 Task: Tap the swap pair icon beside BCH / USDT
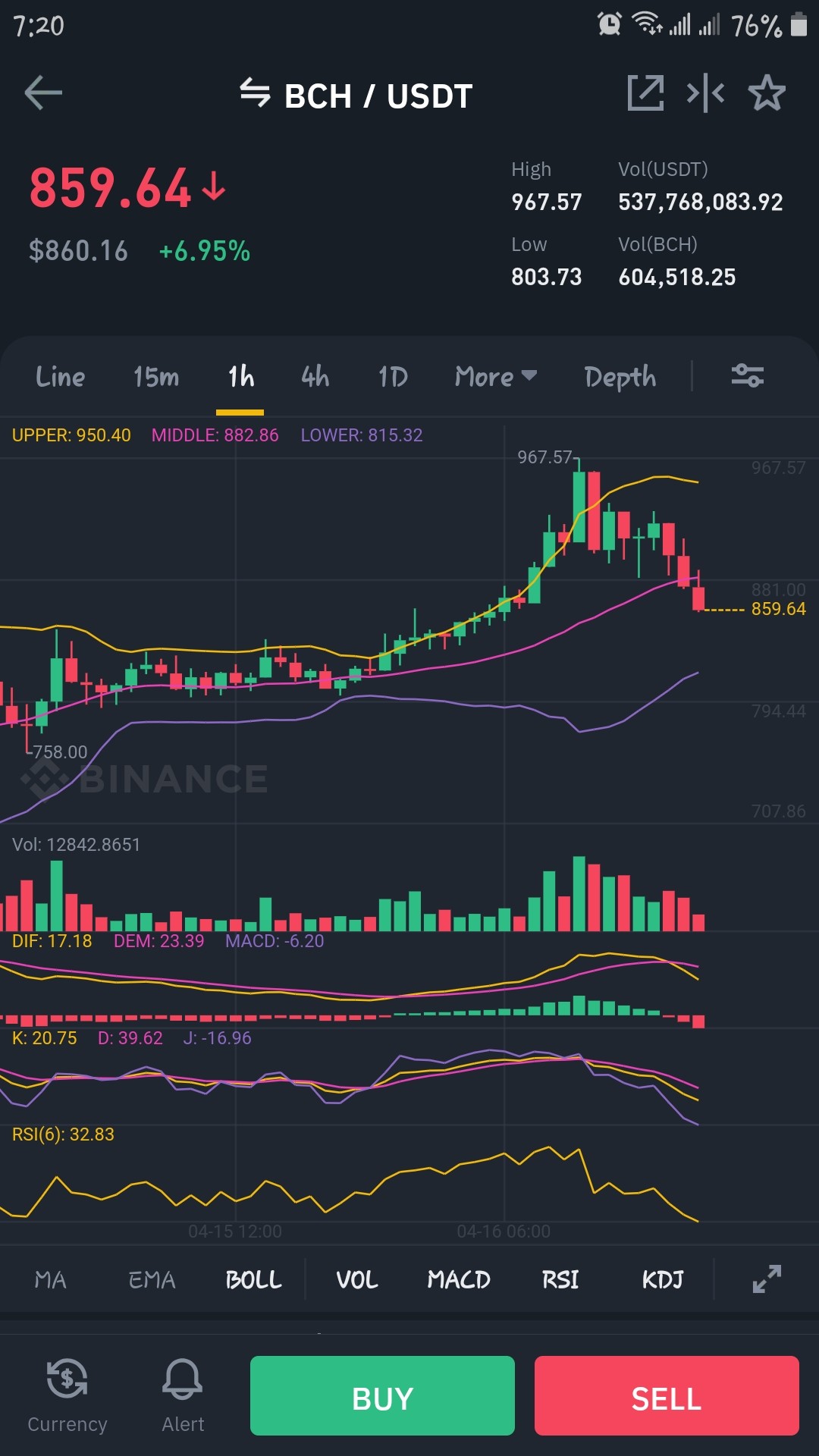(255, 94)
